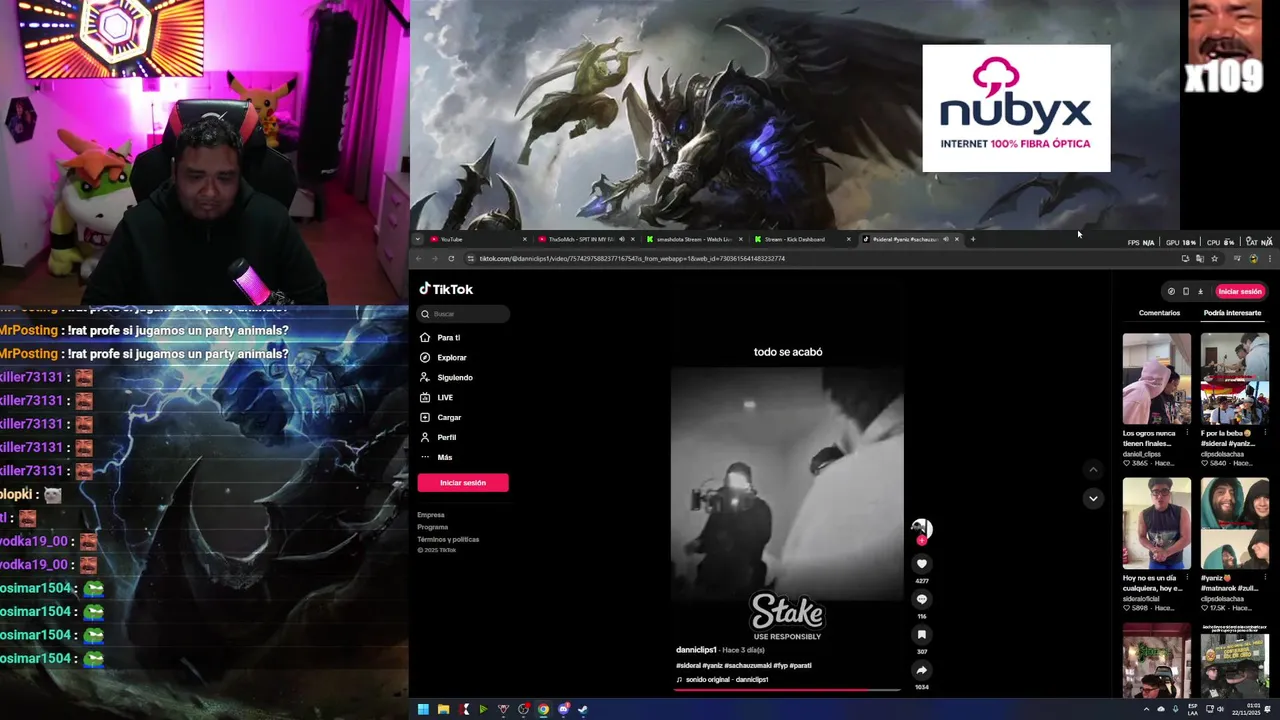Open options for 'Hoy no es un día' video

[1188, 578]
